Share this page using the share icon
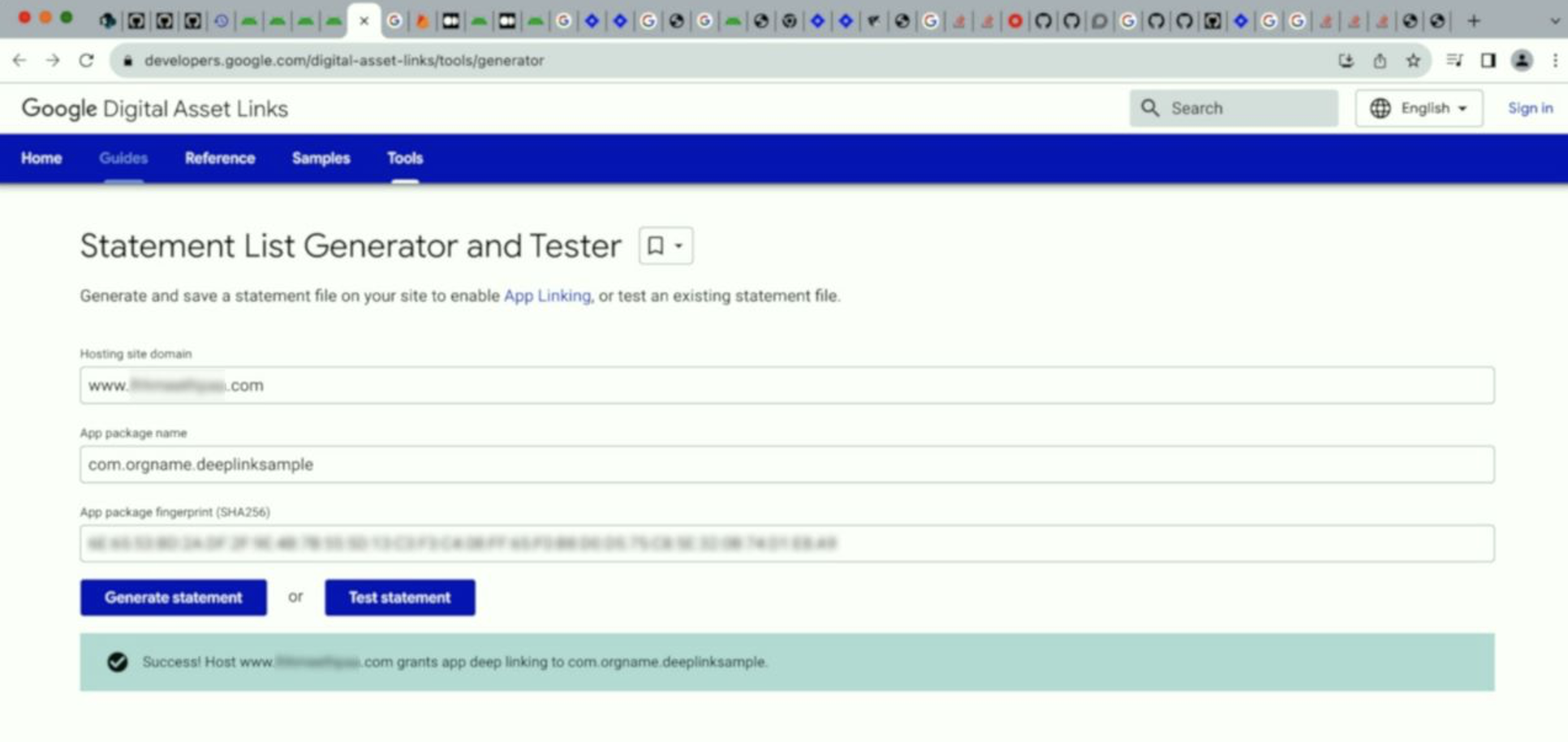The width and height of the screenshot is (1568, 742). 1380,60
